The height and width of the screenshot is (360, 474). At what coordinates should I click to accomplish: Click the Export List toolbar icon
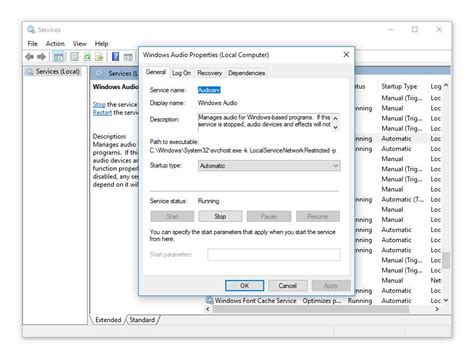[99, 57]
